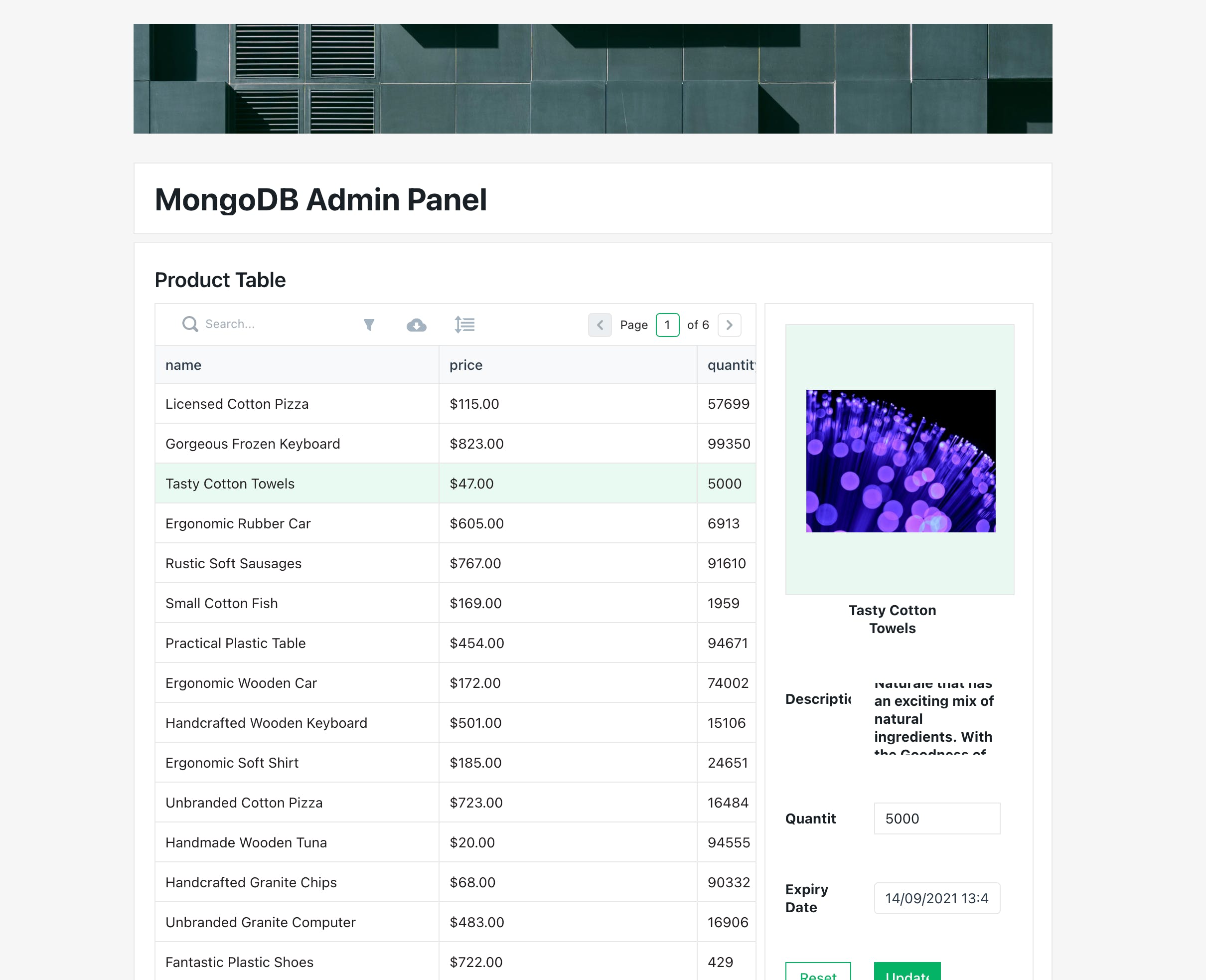Image resolution: width=1206 pixels, height=980 pixels.
Task: Select the Handmade Wooden Tuna row
Action: coord(246,842)
